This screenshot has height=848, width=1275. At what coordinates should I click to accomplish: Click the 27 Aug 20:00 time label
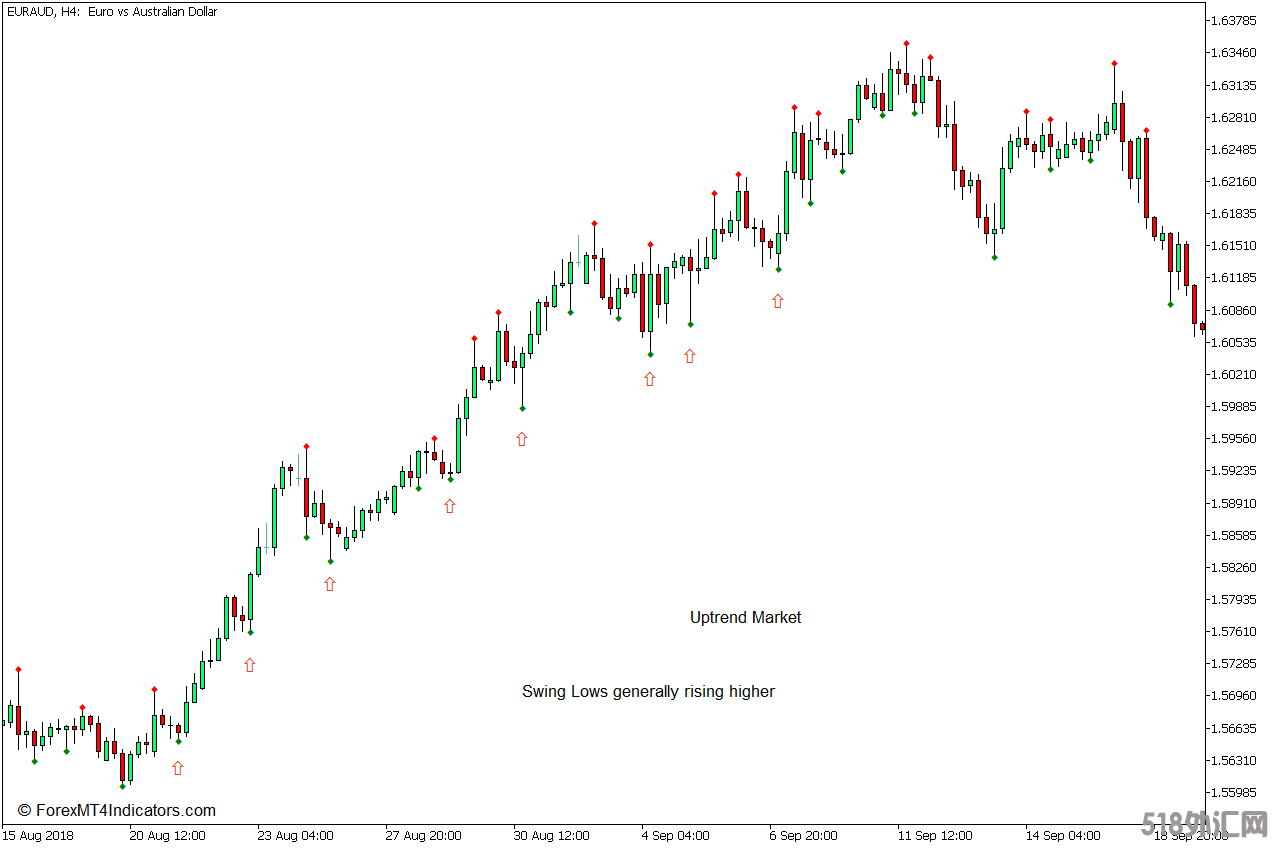[x=423, y=835]
